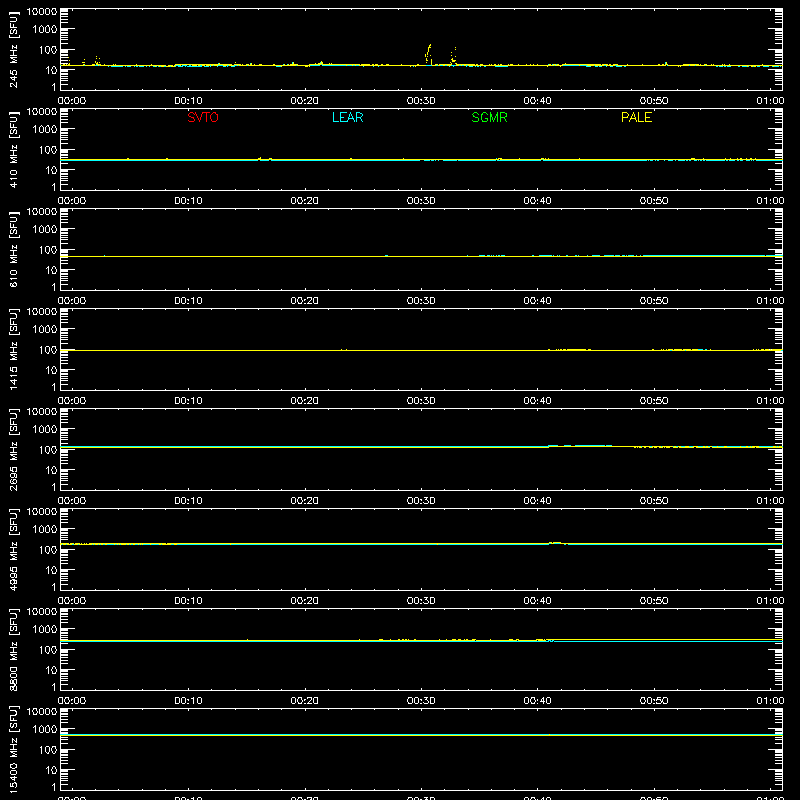The height and width of the screenshot is (800, 800).
Task: Click the small flux bump in the 4995 MHz trace
Action: (x=556, y=543)
